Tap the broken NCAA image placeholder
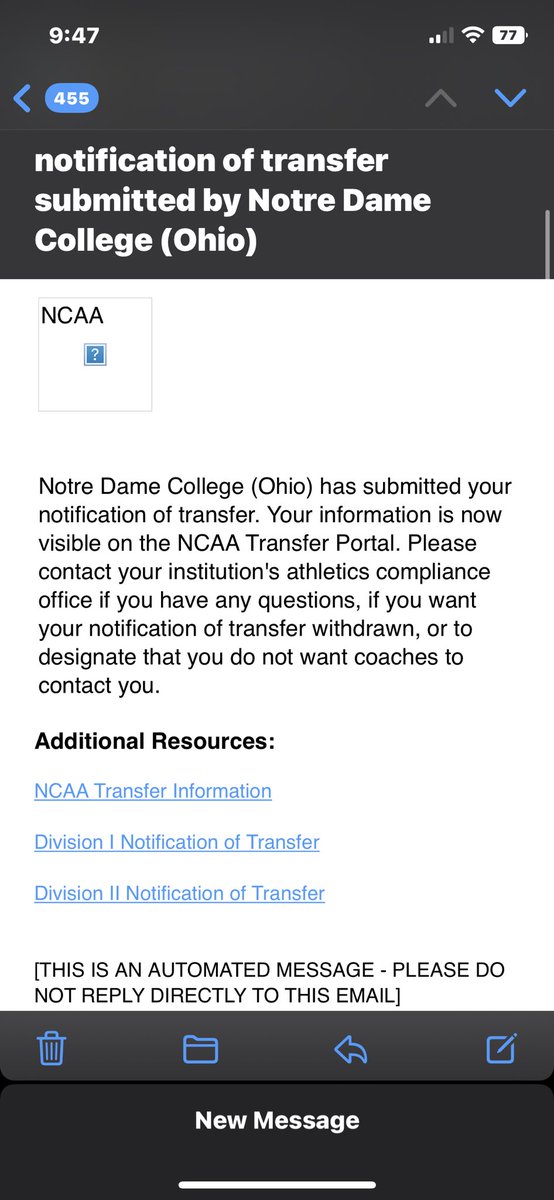The image size is (554, 1200). tap(95, 354)
